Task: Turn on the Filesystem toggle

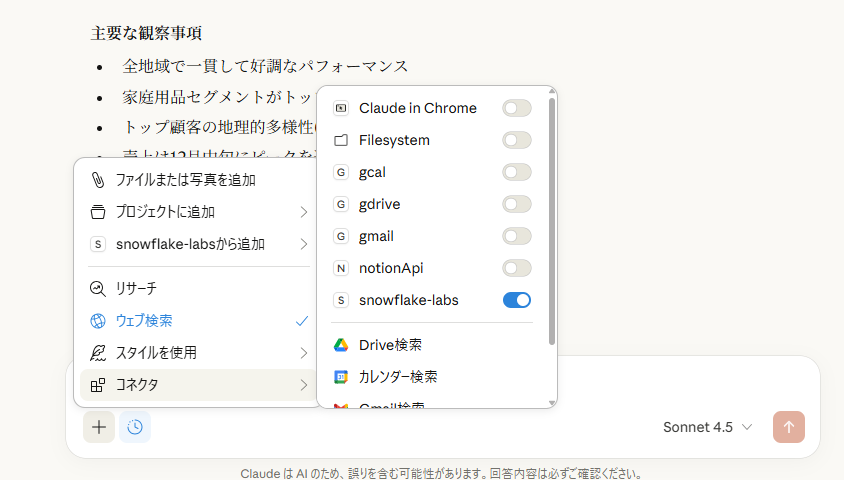Action: [x=517, y=140]
